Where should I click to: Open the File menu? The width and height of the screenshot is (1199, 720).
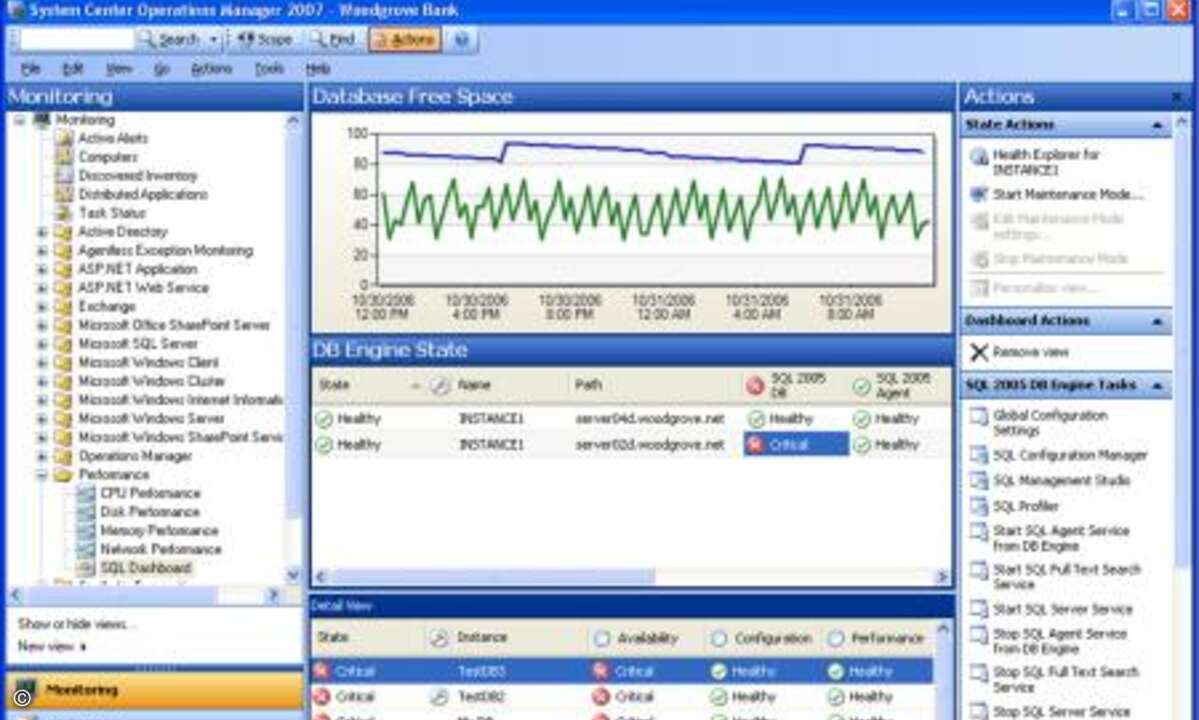[x=30, y=69]
